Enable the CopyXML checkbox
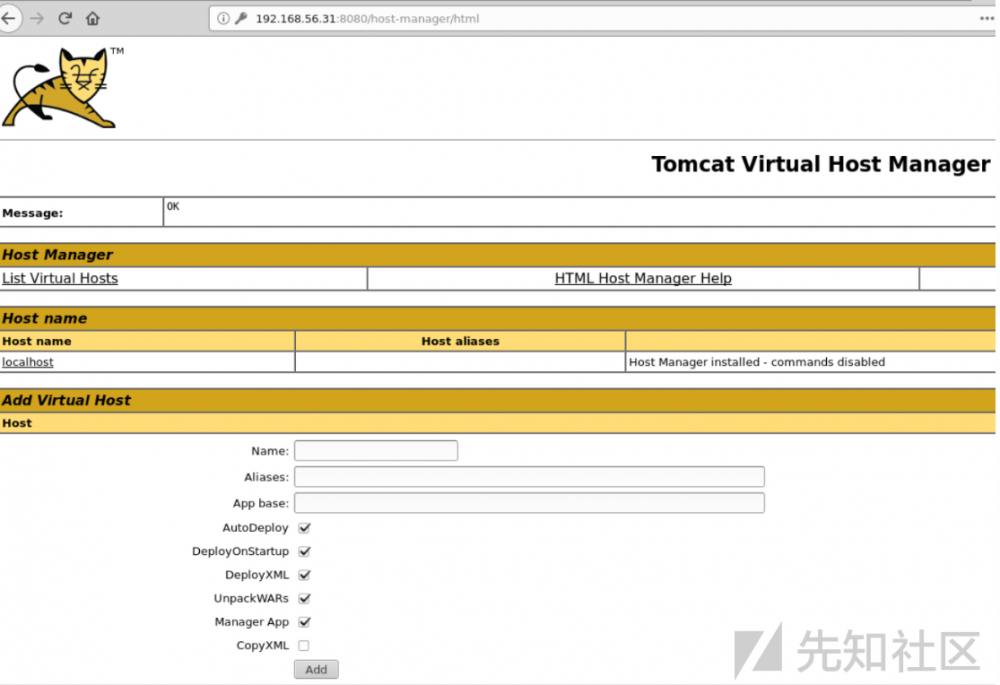1000x685 pixels. (304, 645)
